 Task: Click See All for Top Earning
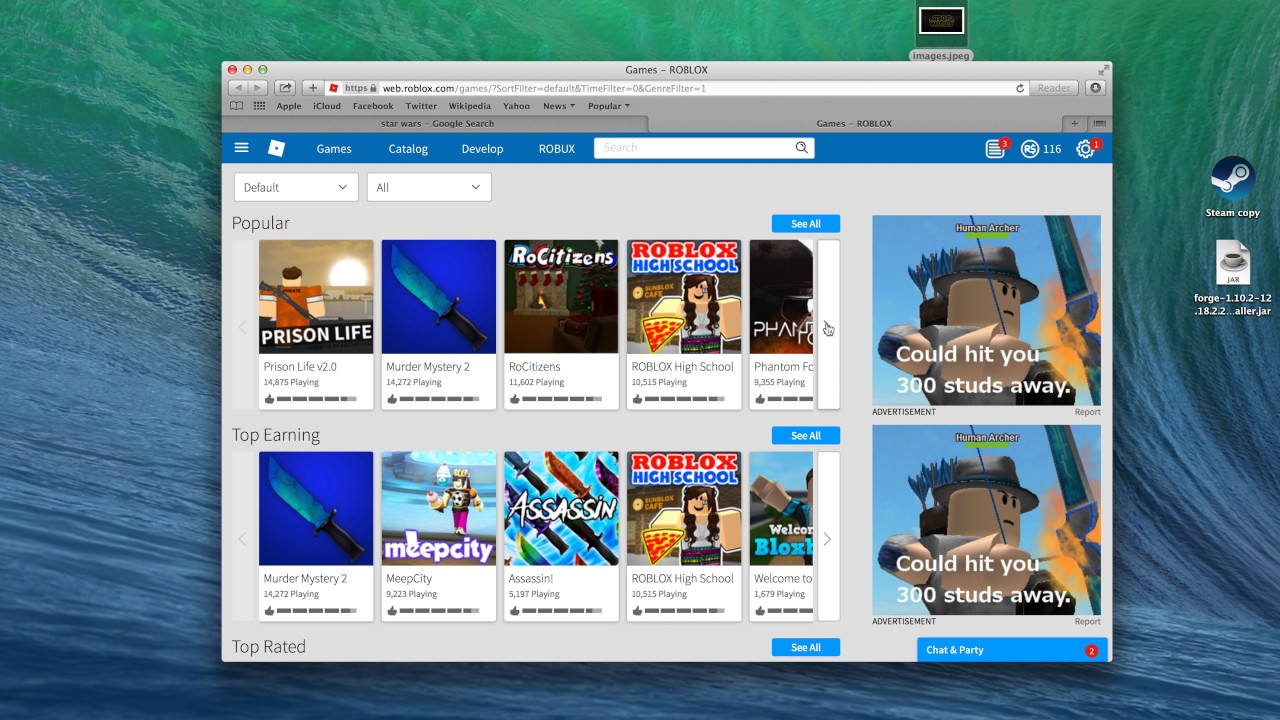point(806,436)
